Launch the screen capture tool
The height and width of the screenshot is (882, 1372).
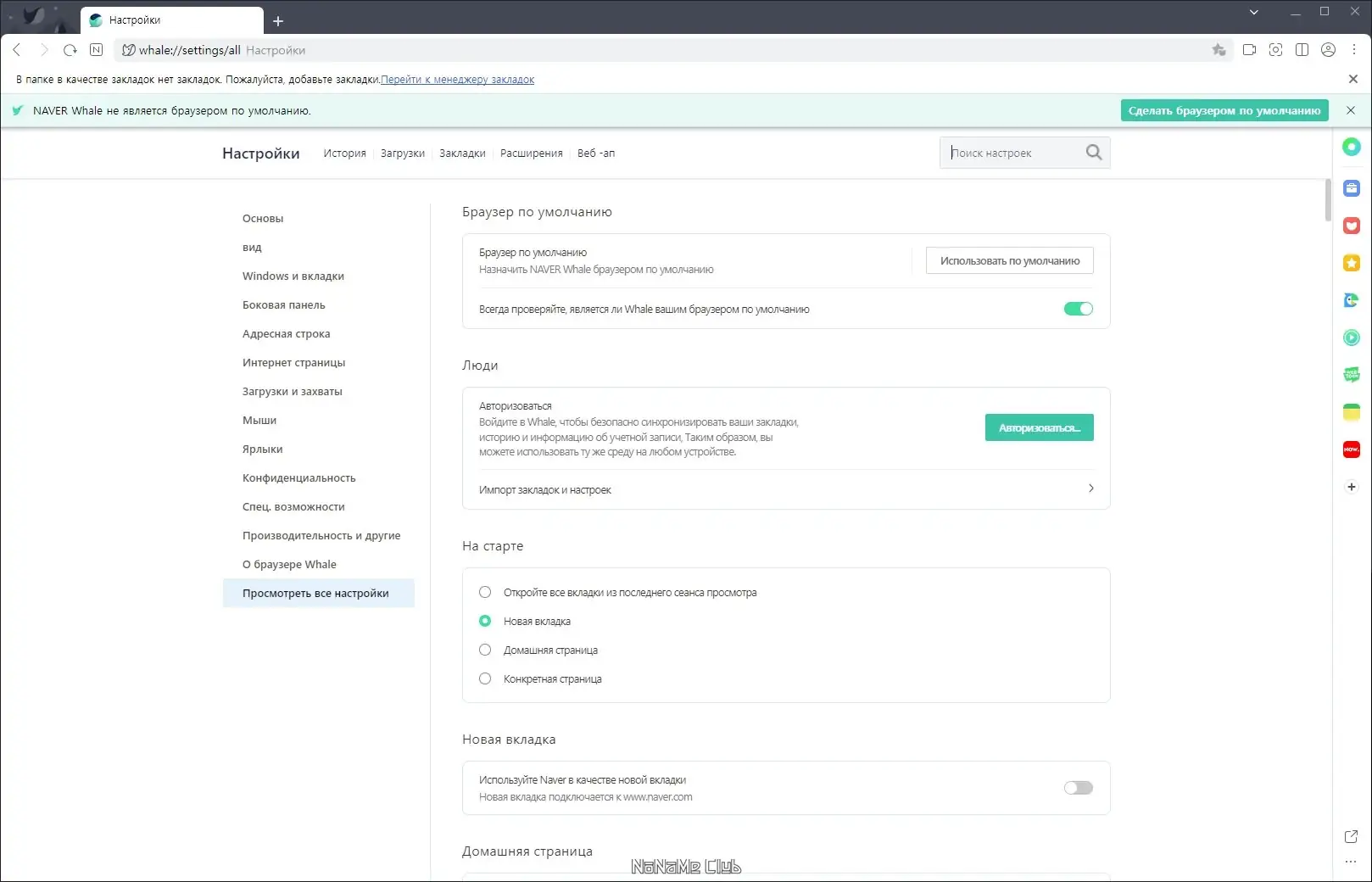[x=1275, y=50]
